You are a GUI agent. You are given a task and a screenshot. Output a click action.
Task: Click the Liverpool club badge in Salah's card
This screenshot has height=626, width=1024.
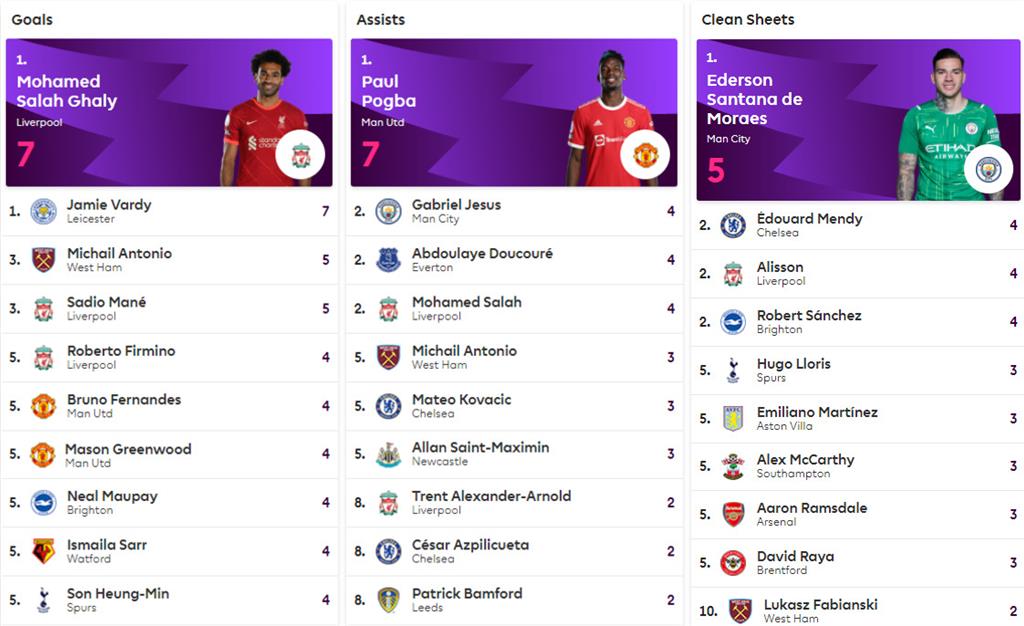pyautogui.click(x=300, y=155)
